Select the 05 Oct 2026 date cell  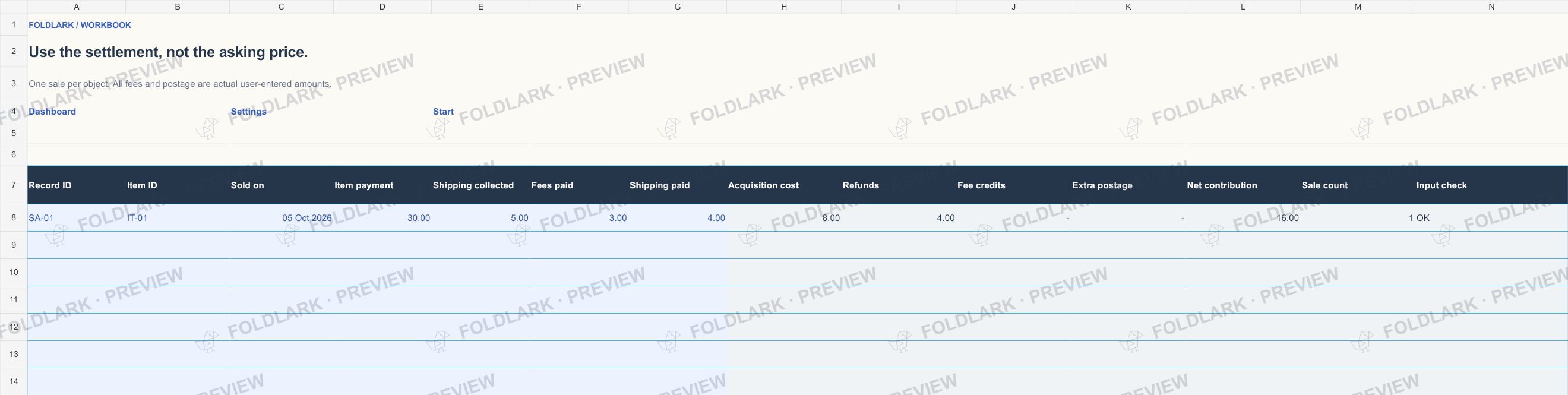tap(281, 218)
